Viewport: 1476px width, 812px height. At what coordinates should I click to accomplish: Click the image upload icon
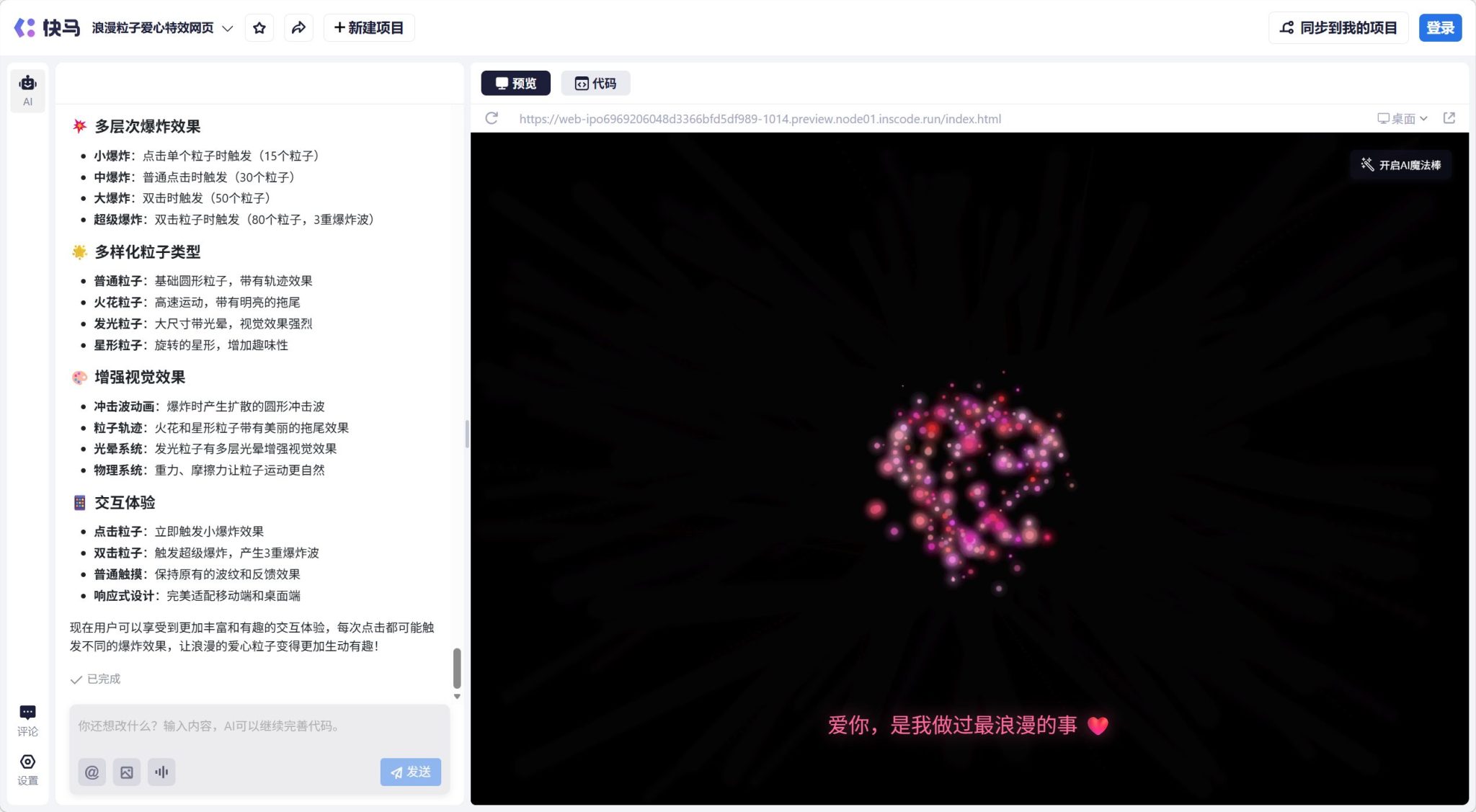127,772
